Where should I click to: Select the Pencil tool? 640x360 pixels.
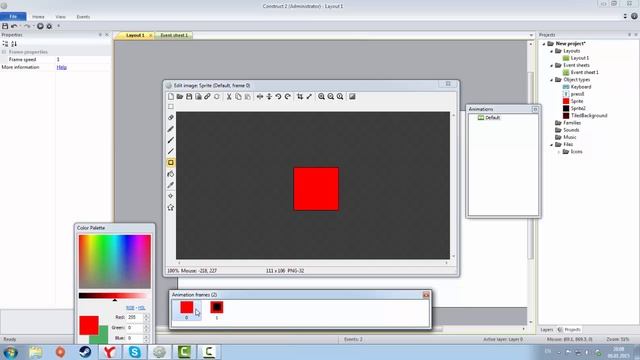171,129
